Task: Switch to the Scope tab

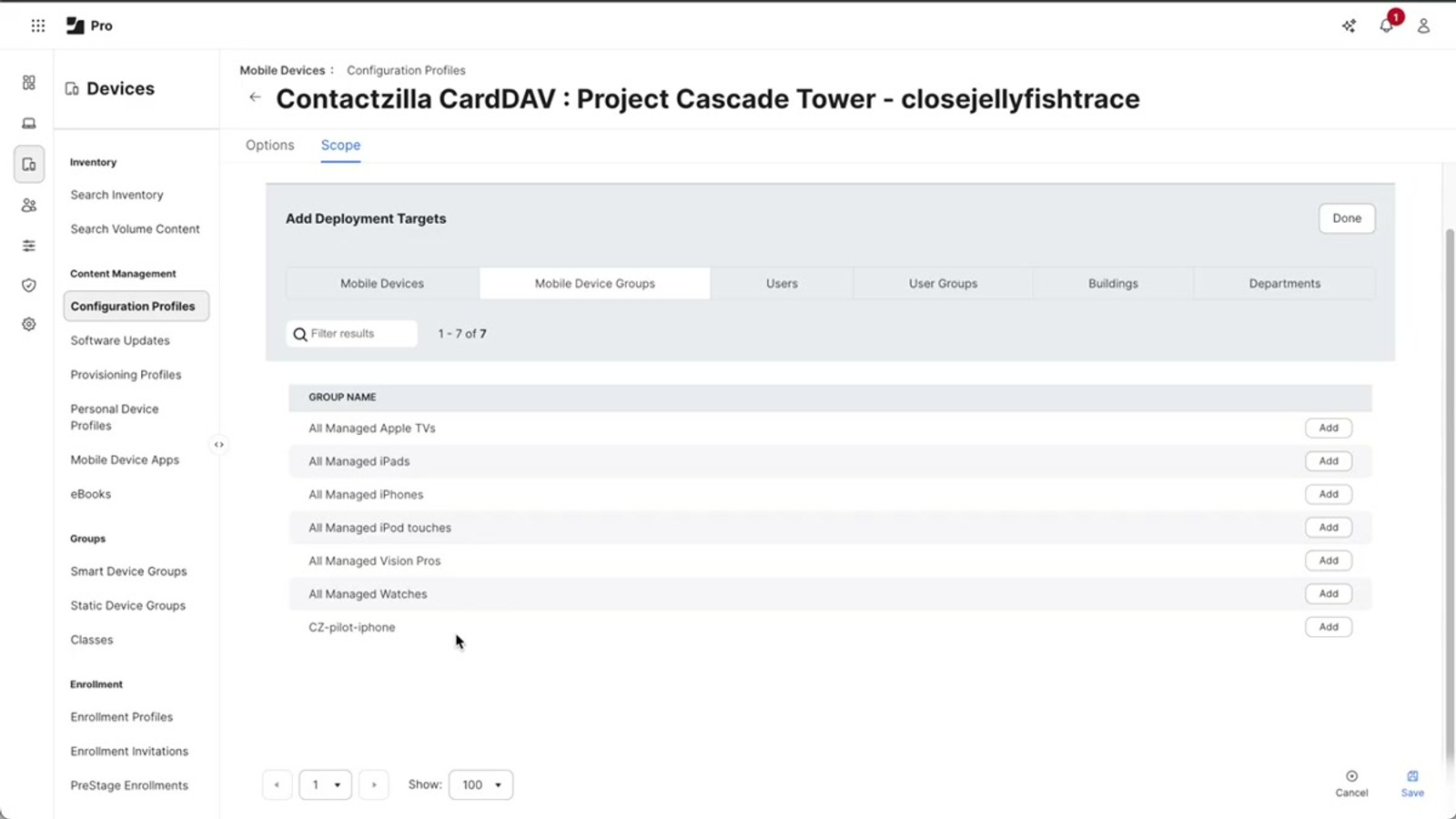Action: click(340, 146)
